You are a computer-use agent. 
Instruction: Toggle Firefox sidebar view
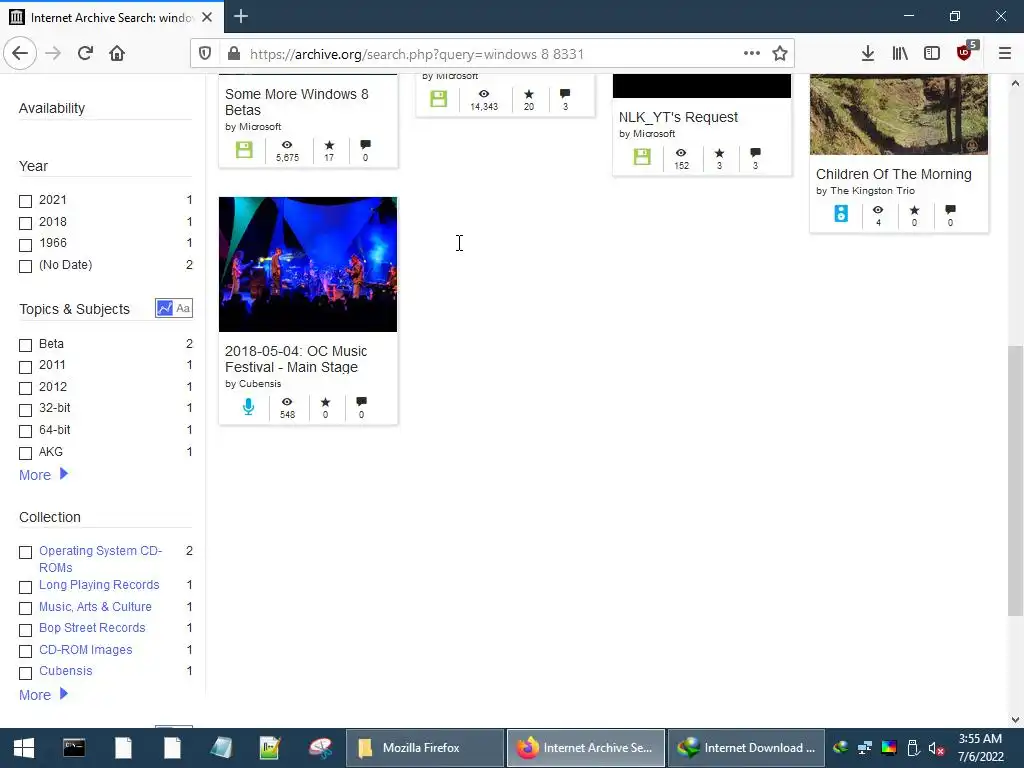point(932,54)
